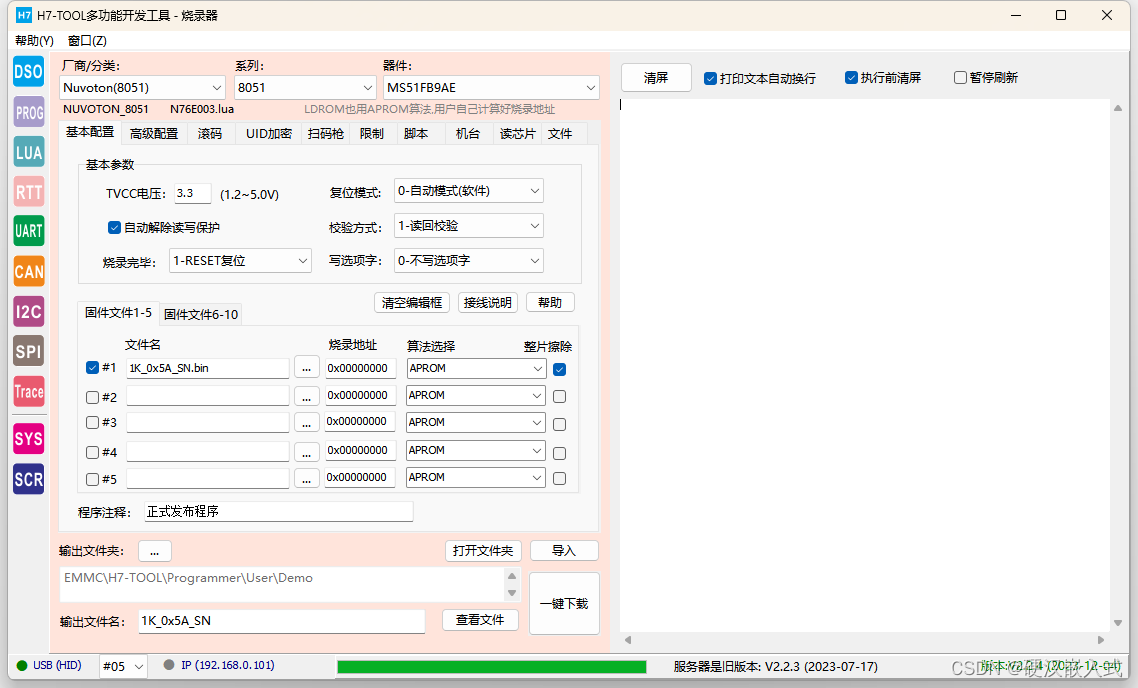Image resolution: width=1138 pixels, height=688 pixels.
Task: Enable firmware file slot #2
Action: pyautogui.click(x=91, y=395)
